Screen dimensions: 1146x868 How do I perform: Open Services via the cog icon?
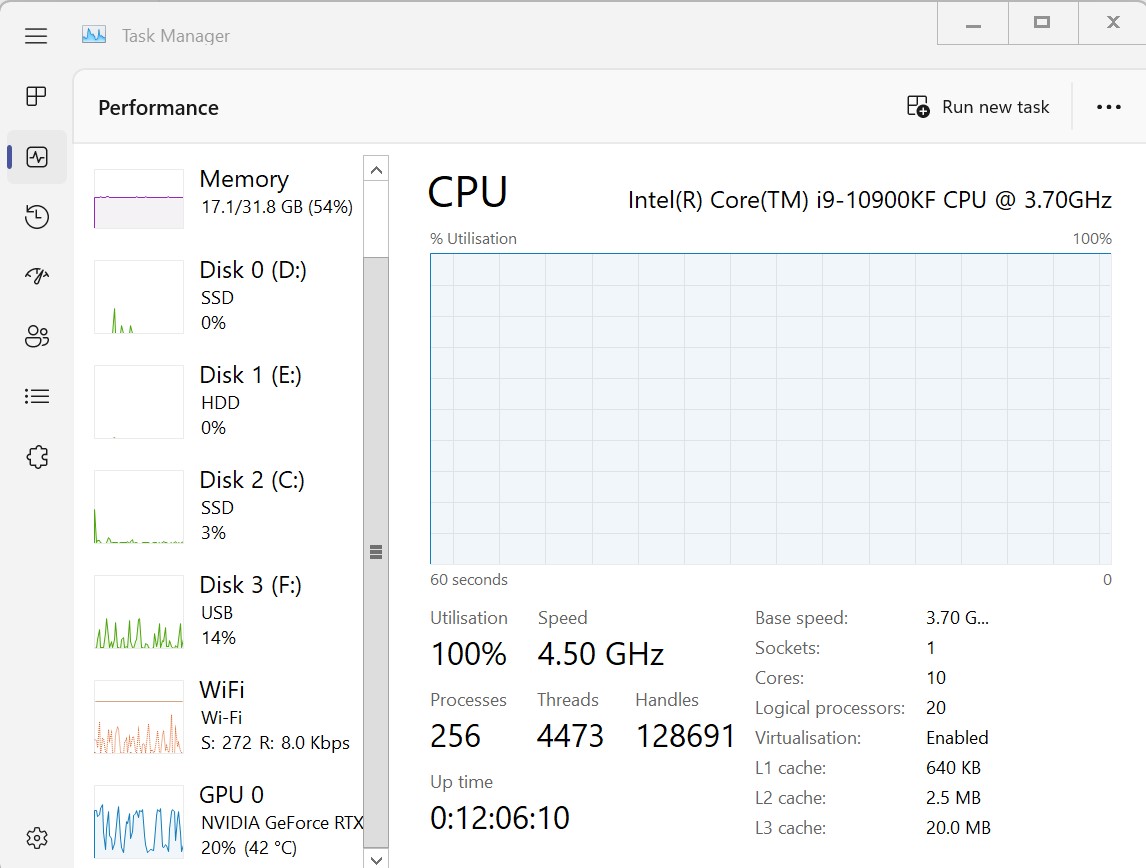click(36, 456)
